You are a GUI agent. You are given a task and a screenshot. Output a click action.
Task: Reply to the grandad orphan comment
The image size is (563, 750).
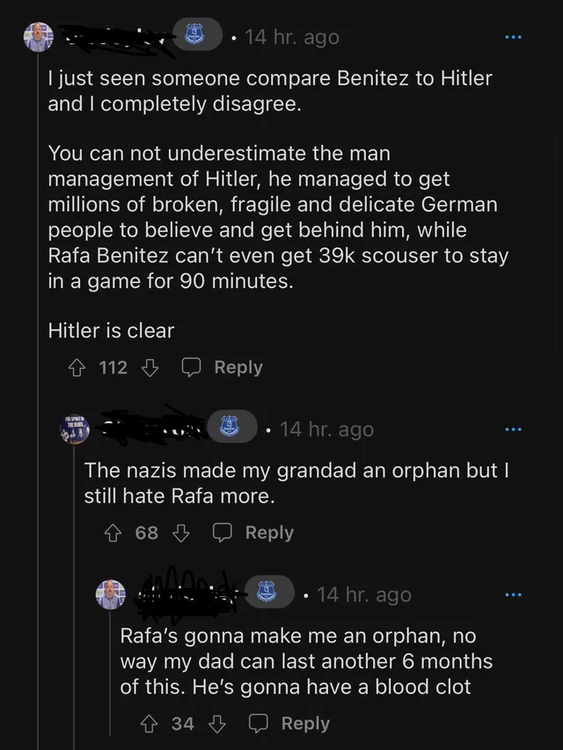click(x=254, y=533)
